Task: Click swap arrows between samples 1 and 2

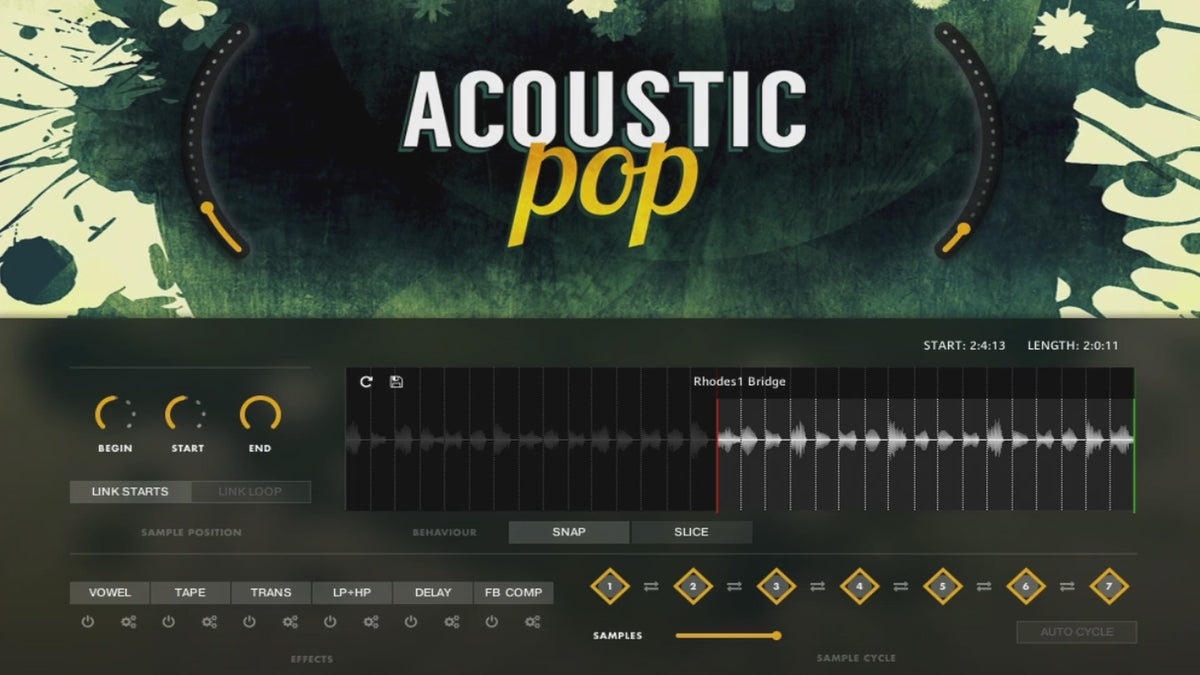Action: 651,587
